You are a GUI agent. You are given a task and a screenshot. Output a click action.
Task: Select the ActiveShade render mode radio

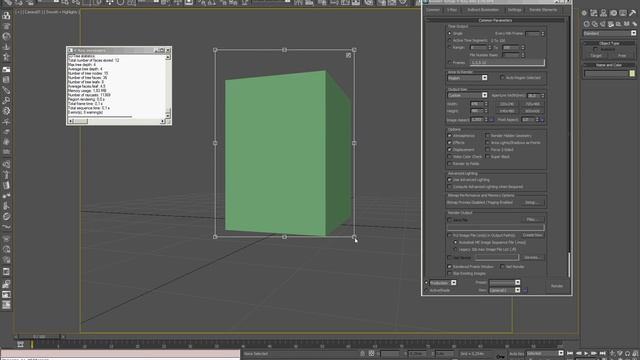click(x=427, y=290)
